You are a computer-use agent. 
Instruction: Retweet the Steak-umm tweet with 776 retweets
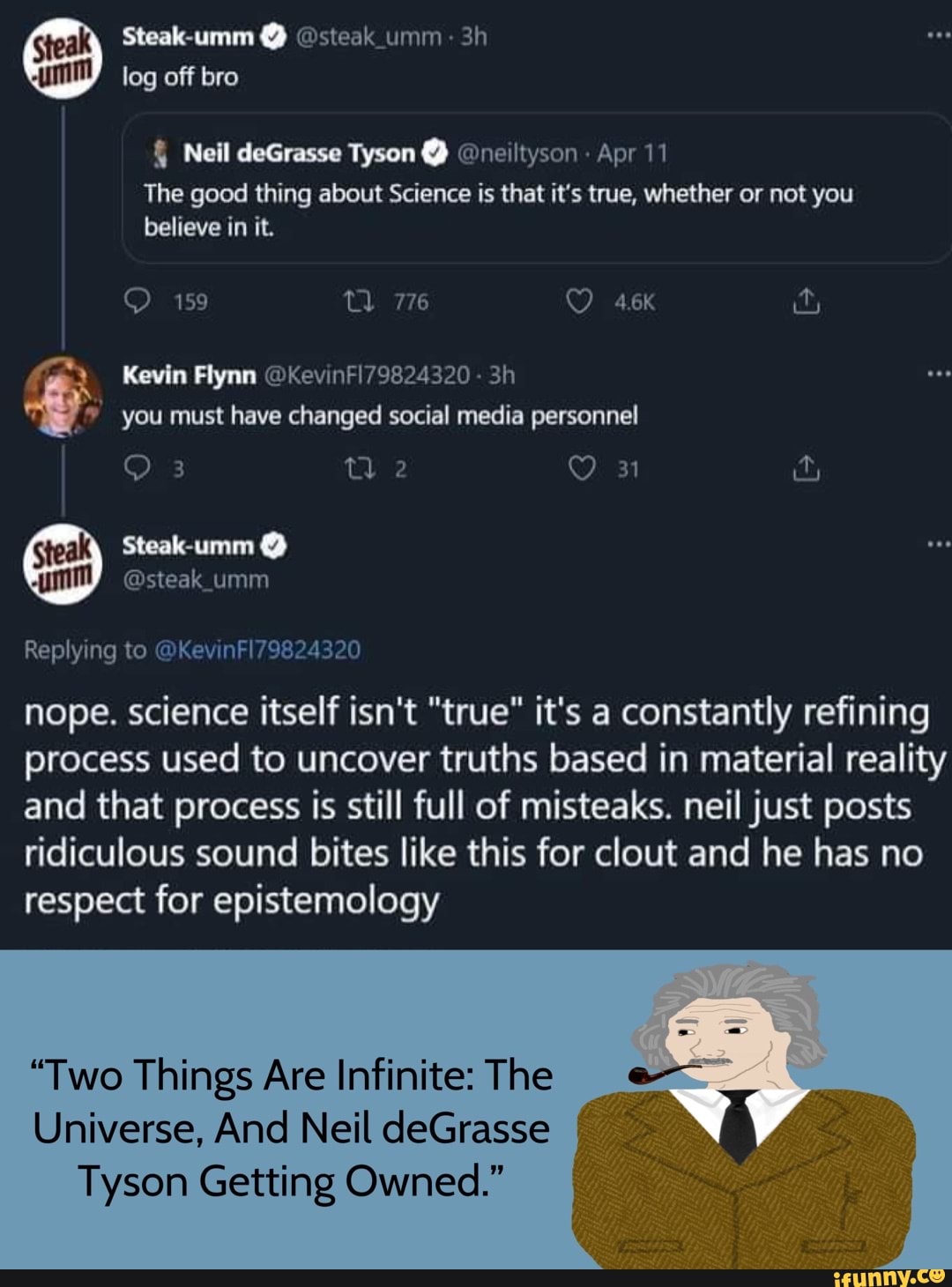pyautogui.click(x=359, y=302)
